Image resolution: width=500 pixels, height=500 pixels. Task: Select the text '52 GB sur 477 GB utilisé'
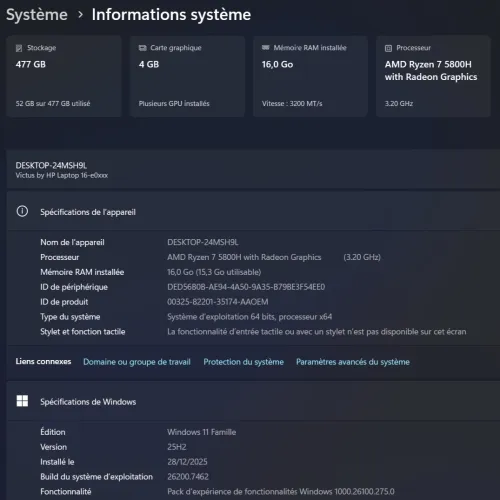click(x=53, y=104)
